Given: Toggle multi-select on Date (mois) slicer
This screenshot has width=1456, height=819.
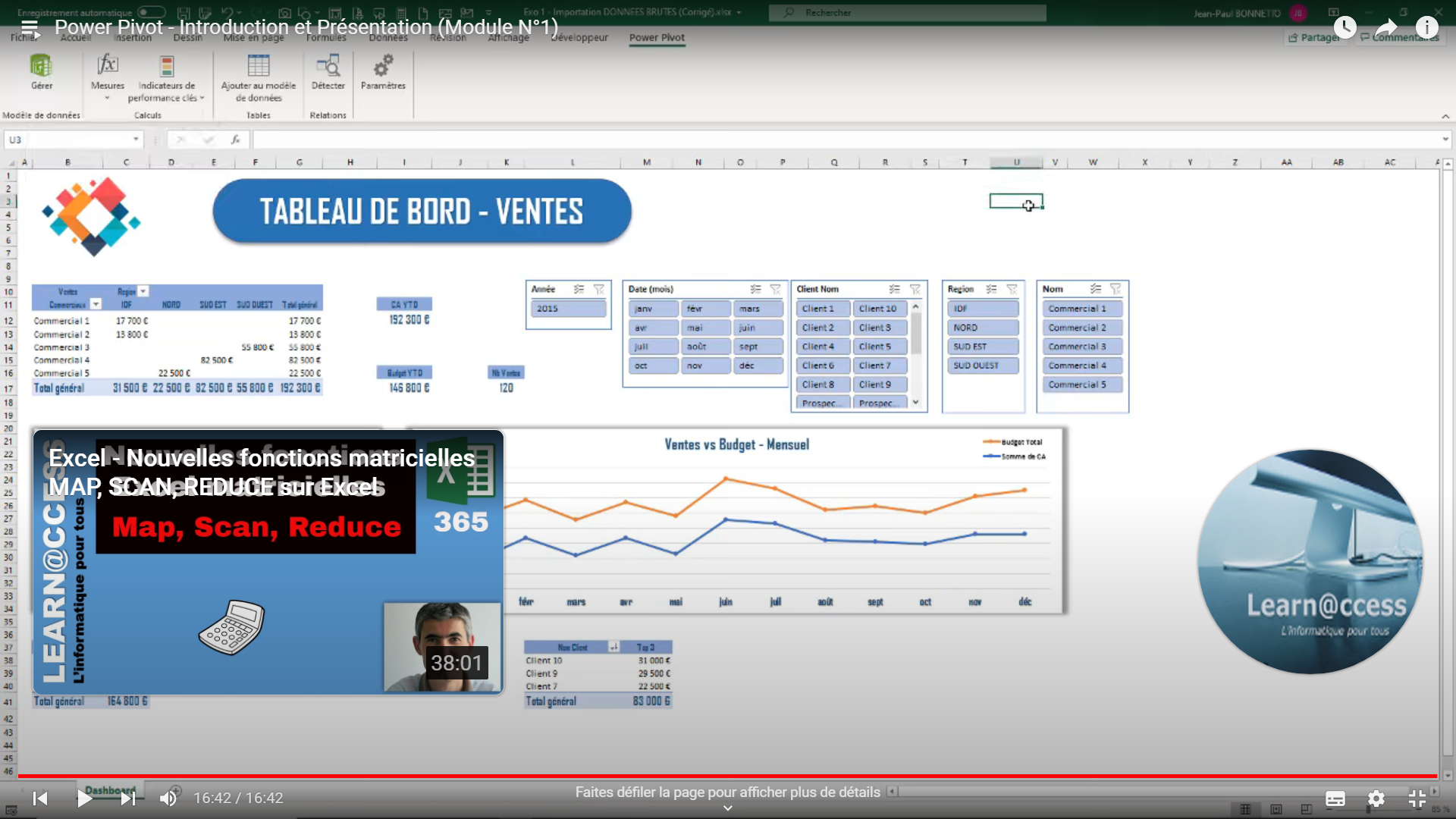Looking at the screenshot, I should coord(755,289).
